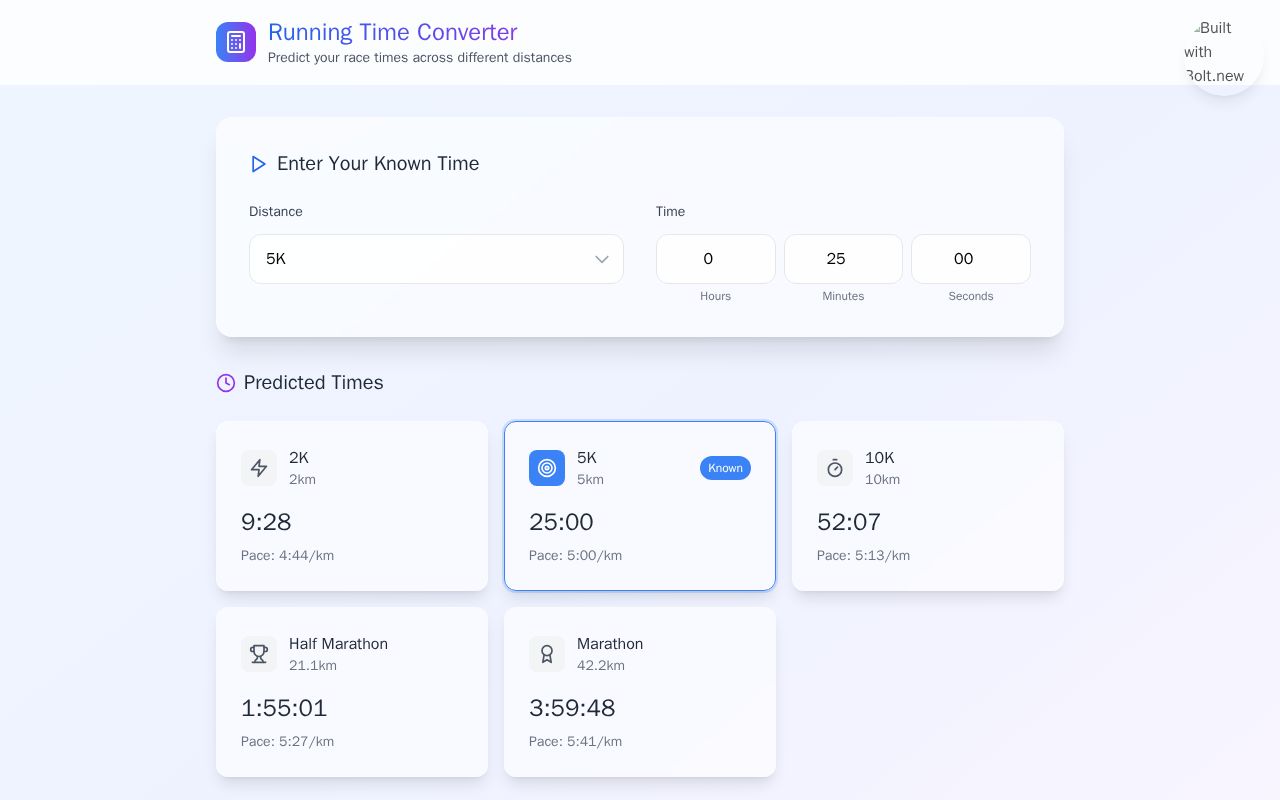Click the play triangle icon beside Enter Your Known Time
This screenshot has width=1280, height=800.
click(x=258, y=164)
